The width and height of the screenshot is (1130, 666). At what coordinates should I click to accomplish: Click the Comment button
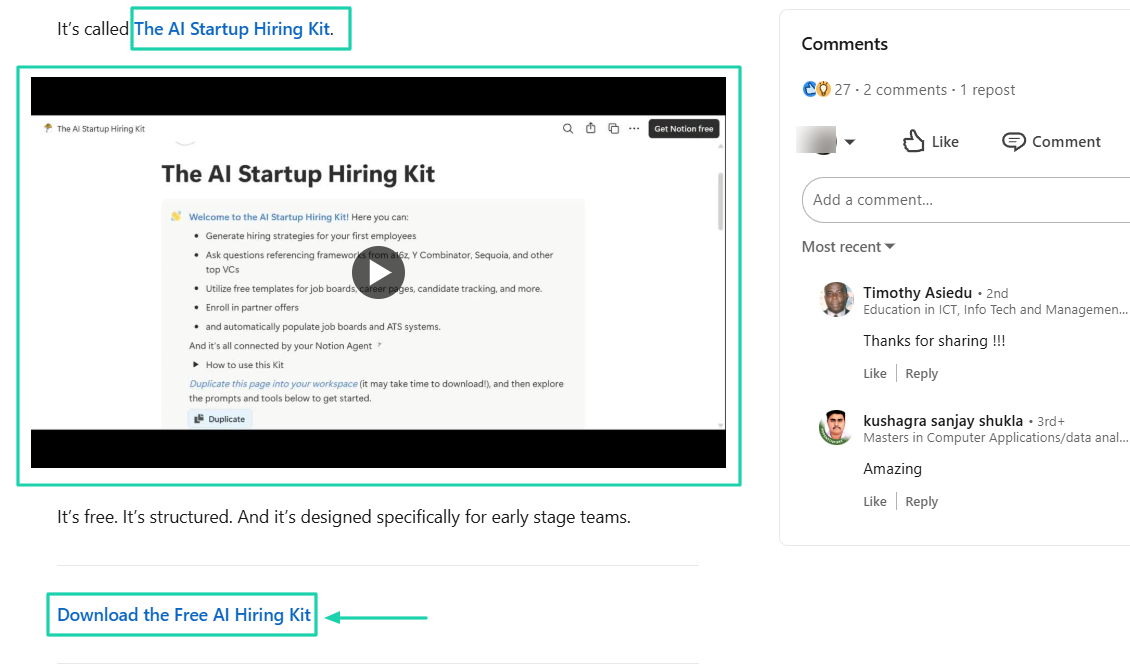1051,141
